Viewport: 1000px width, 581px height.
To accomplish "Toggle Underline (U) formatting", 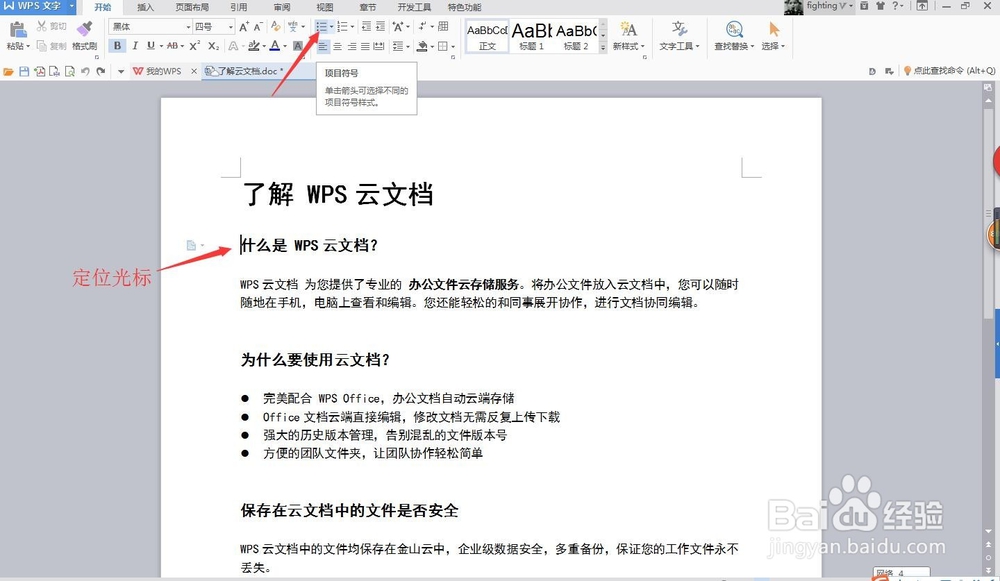I will (x=151, y=45).
